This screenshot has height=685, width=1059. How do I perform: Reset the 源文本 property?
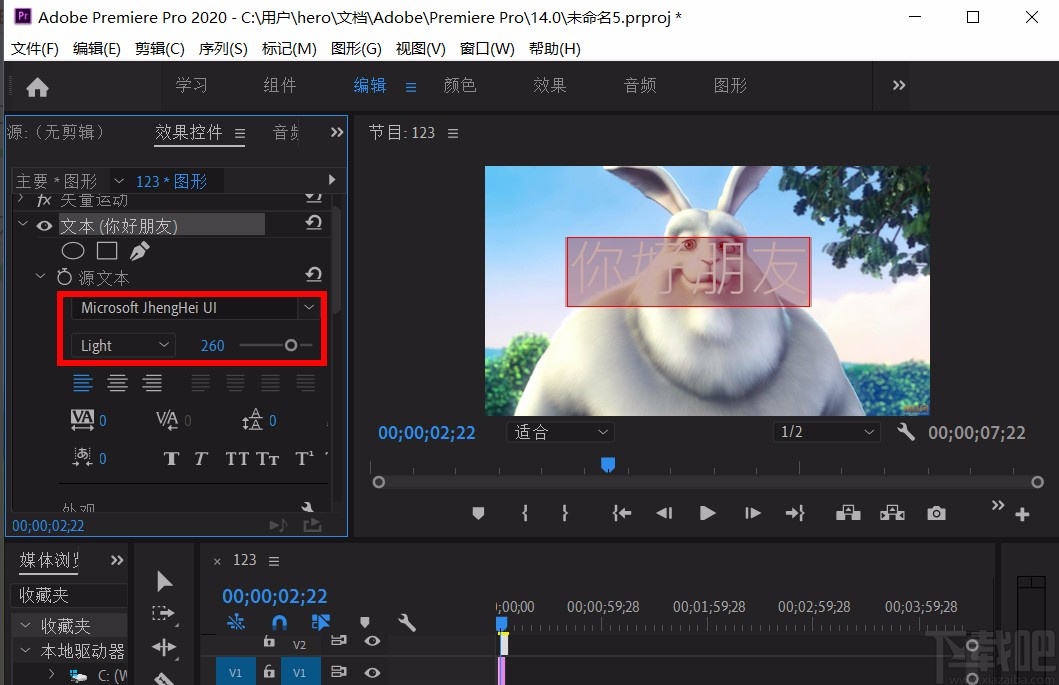point(313,274)
